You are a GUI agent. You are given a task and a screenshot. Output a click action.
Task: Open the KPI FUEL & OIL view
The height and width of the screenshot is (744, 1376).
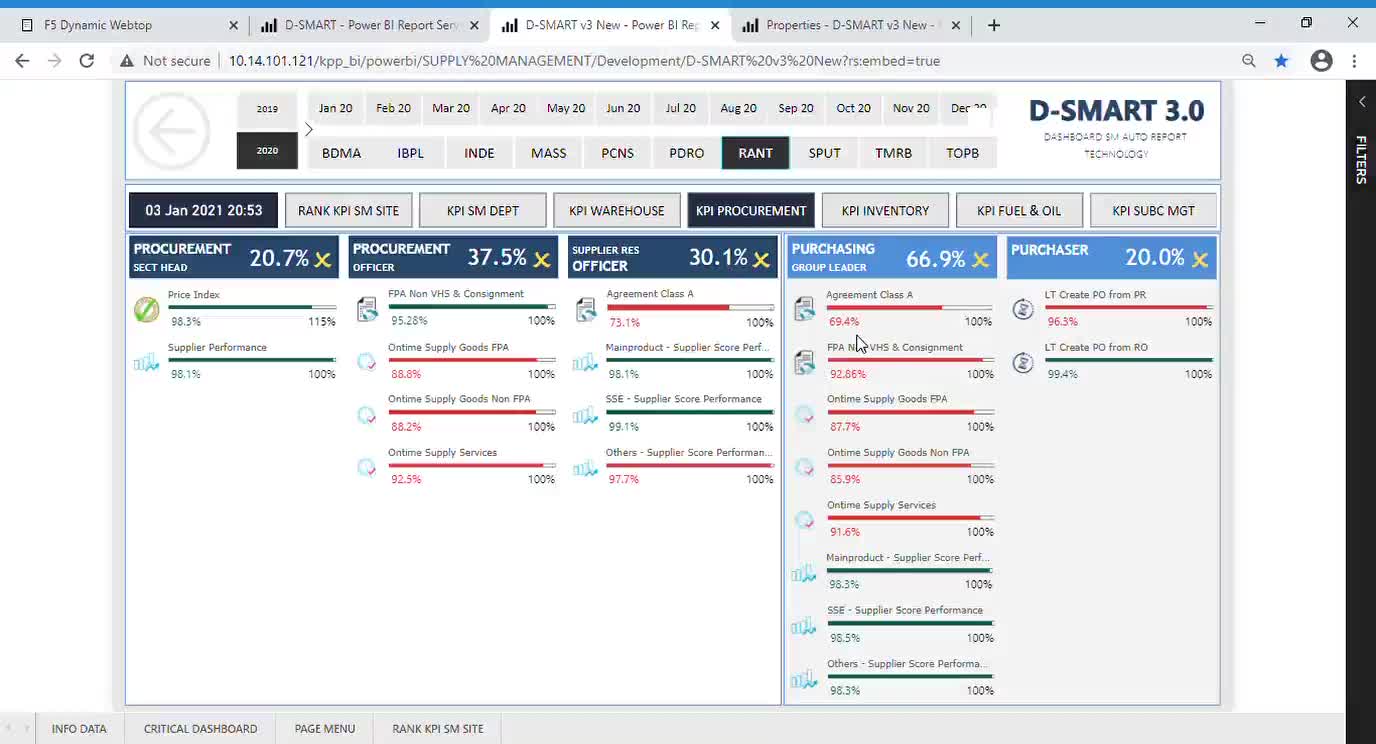click(x=1019, y=211)
